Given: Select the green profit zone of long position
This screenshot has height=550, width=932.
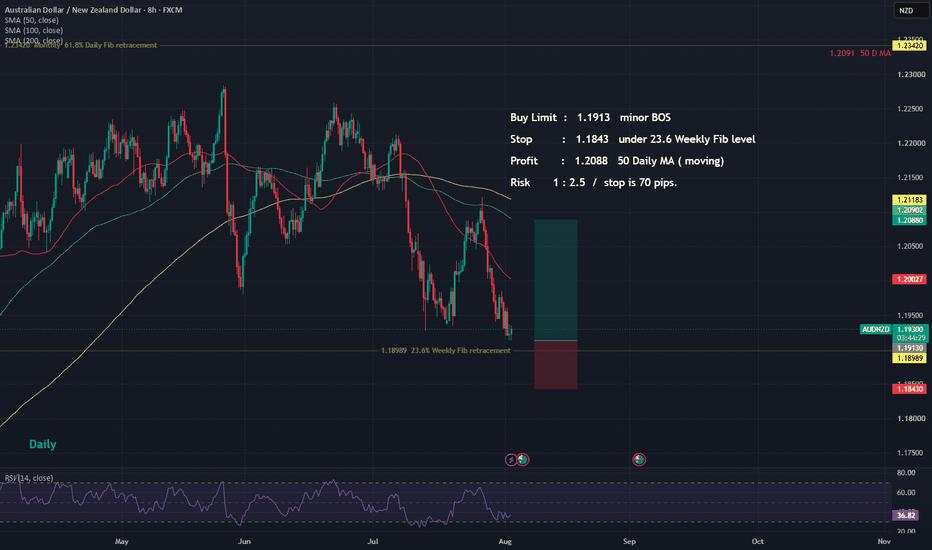Looking at the screenshot, I should [556, 280].
